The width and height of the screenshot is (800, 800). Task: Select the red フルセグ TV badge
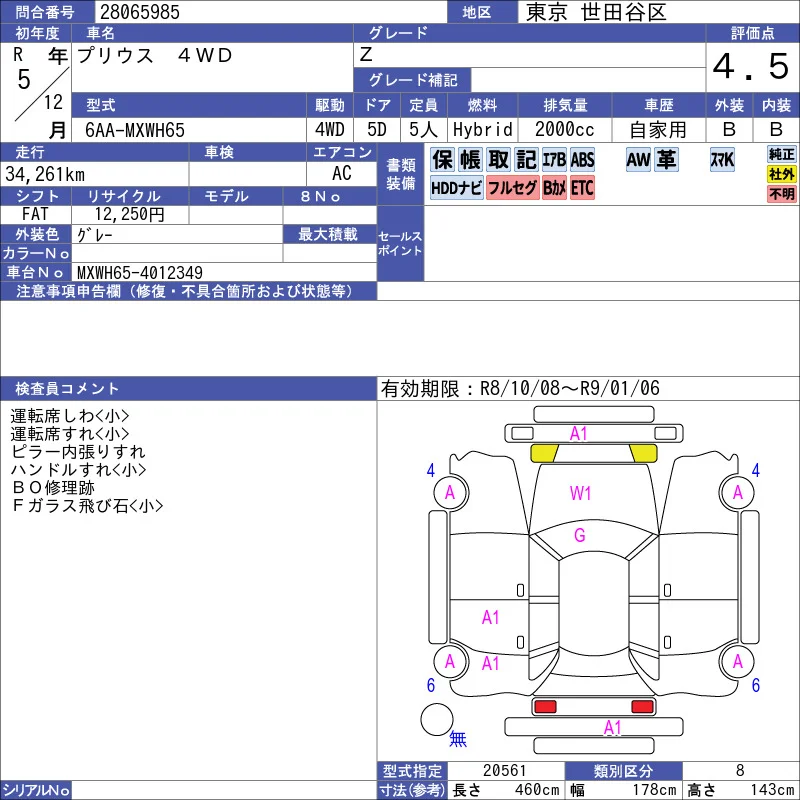pos(513,188)
